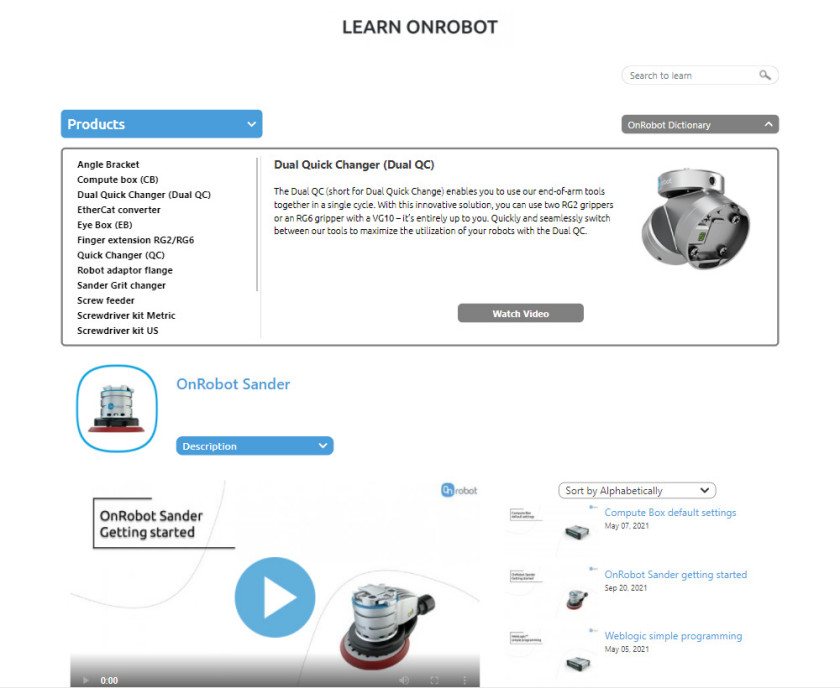Select Screwdriver kit Metric entry
This screenshot has width=840, height=688.
point(126,316)
